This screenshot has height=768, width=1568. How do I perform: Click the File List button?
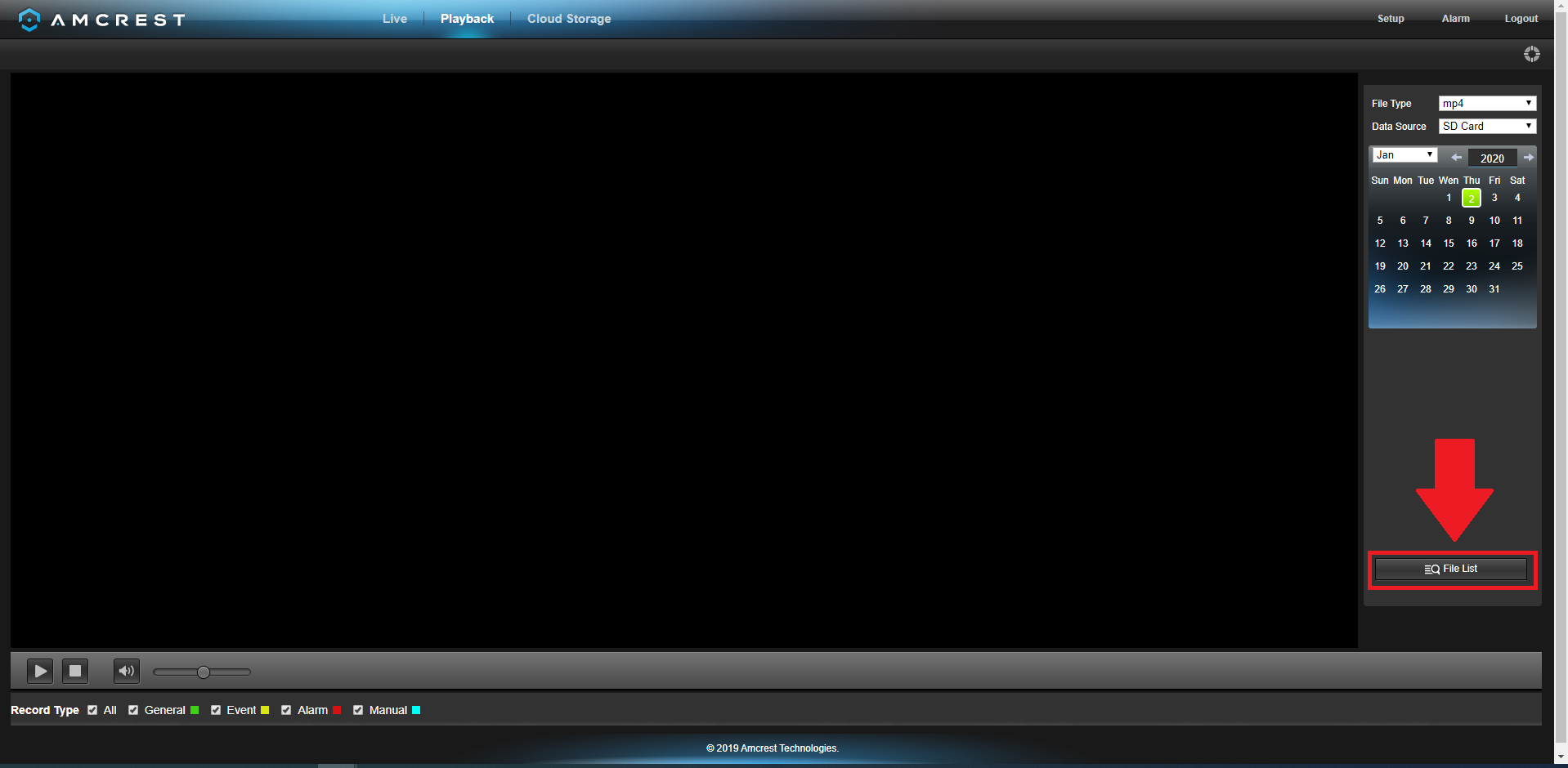tap(1450, 569)
